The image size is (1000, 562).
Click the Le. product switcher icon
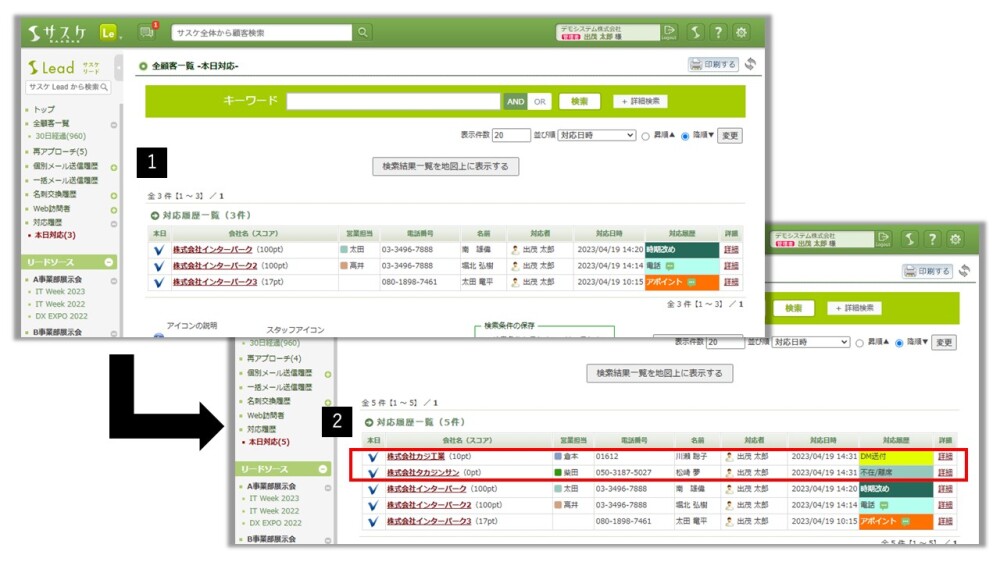point(109,33)
